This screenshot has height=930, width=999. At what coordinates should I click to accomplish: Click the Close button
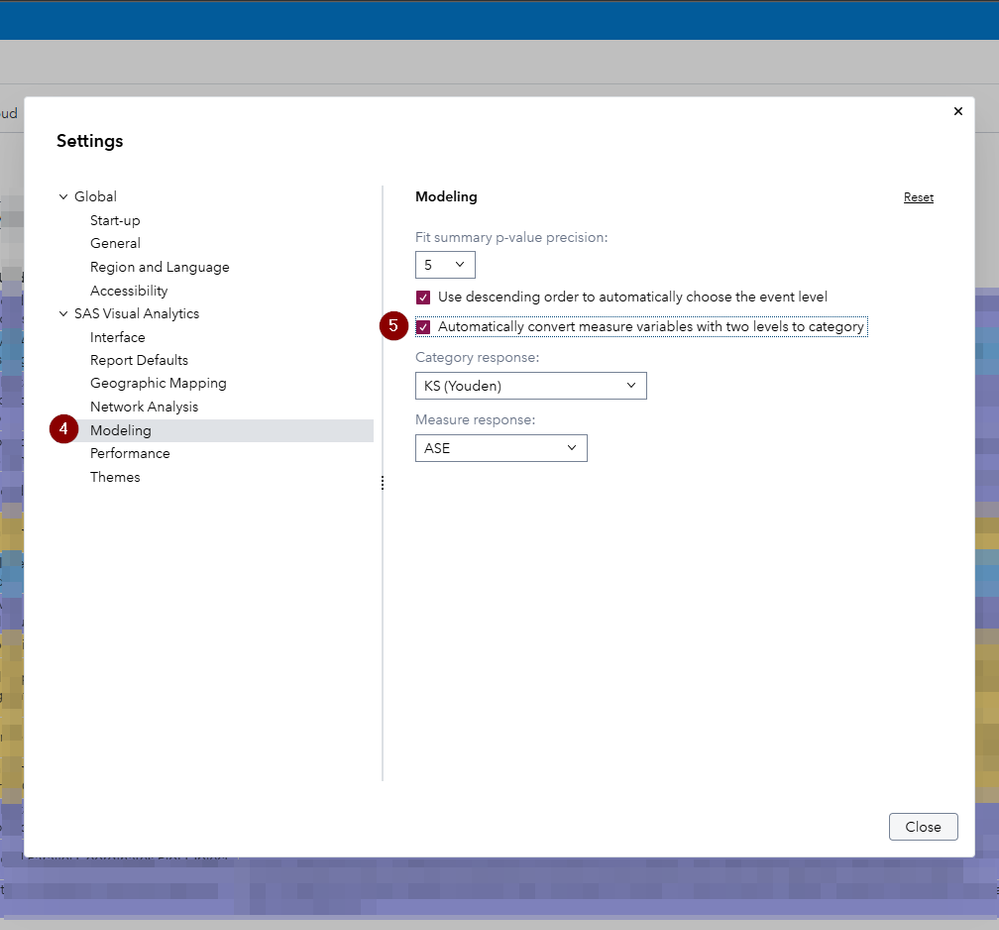923,827
